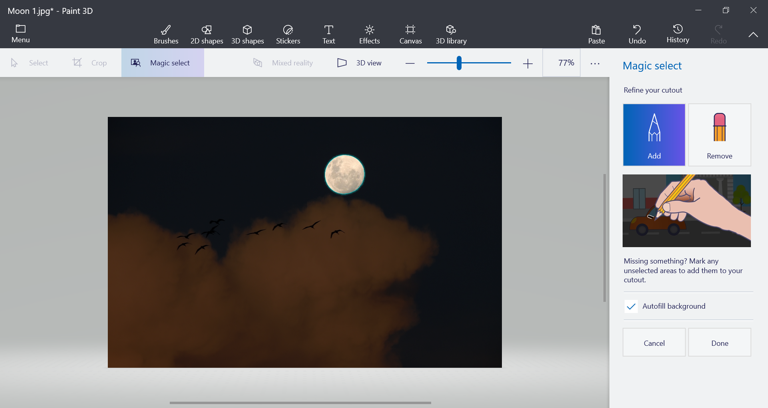The width and height of the screenshot is (768, 408).
Task: Open the Canvas settings
Action: pos(410,34)
